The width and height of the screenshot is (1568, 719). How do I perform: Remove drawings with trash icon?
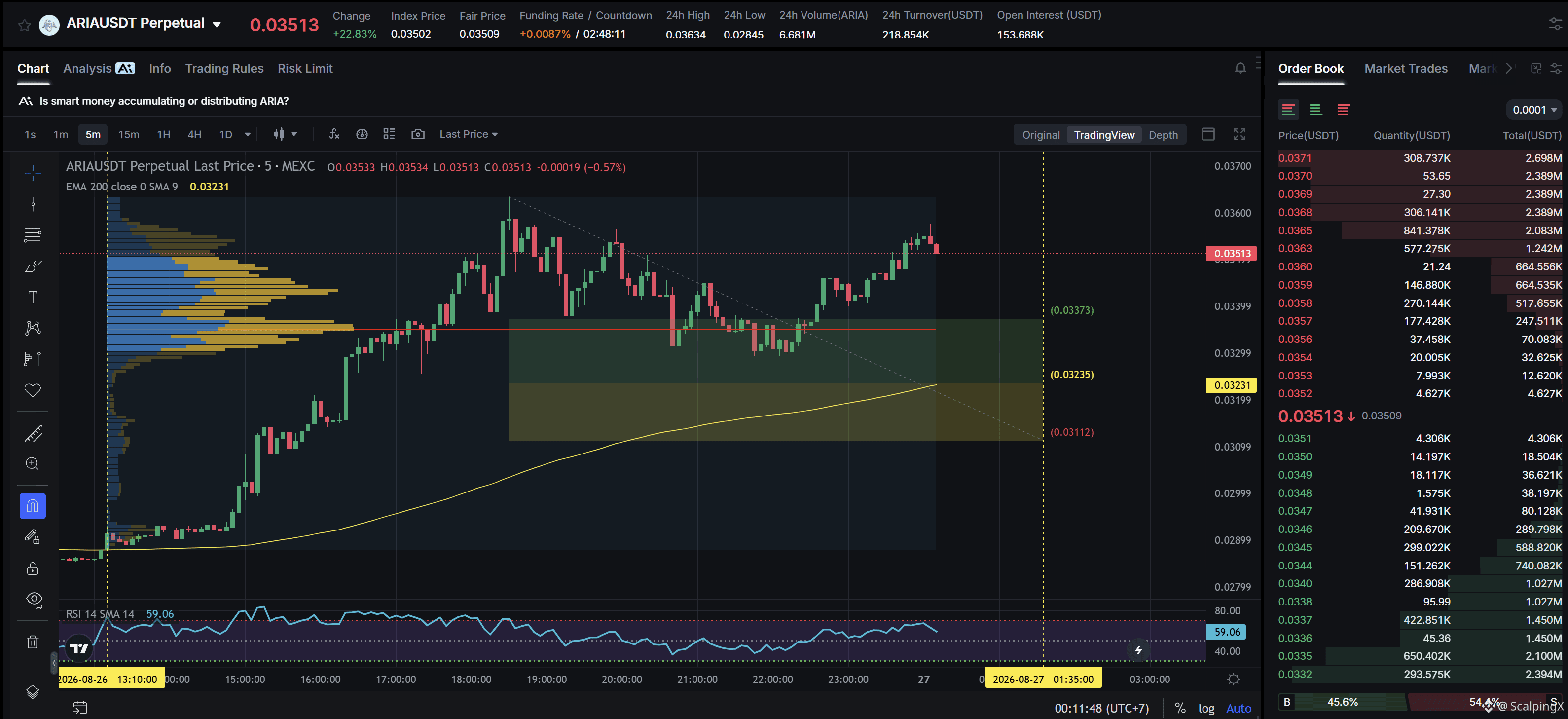coord(33,643)
